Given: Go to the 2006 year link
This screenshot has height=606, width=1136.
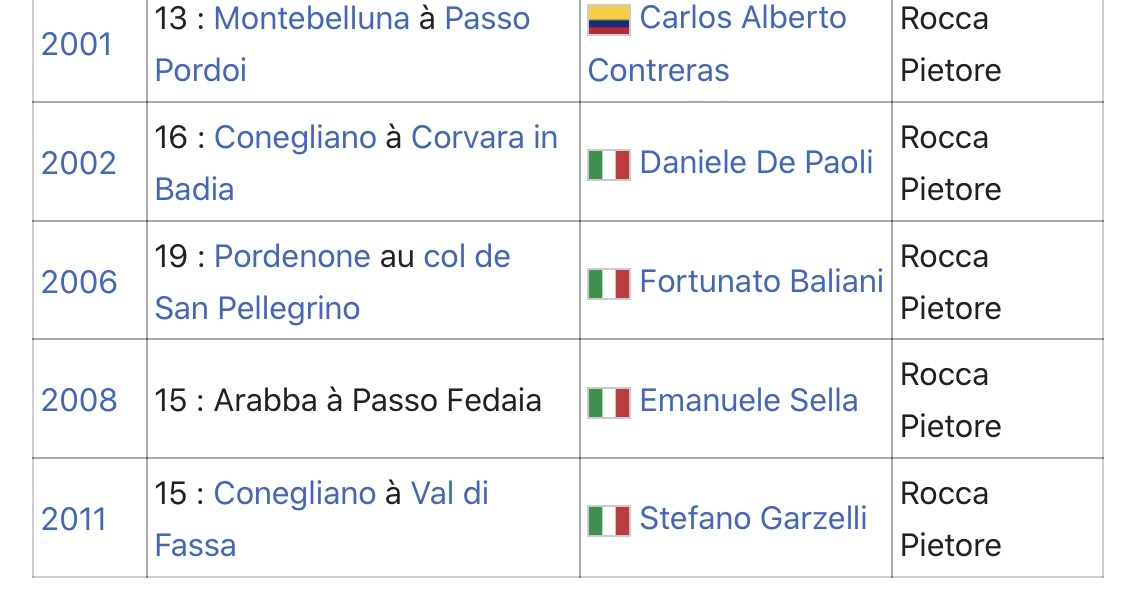Looking at the screenshot, I should coord(79,283).
